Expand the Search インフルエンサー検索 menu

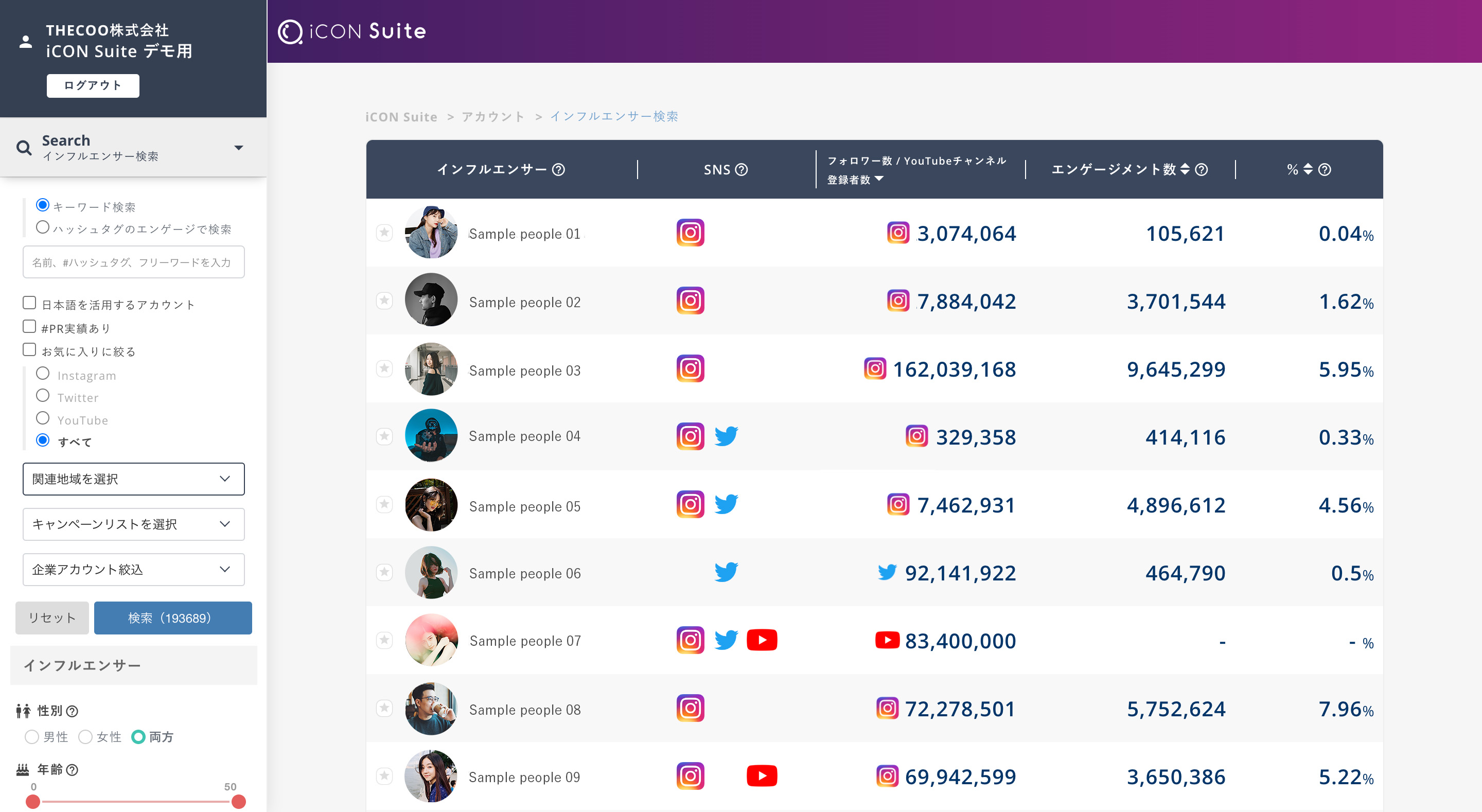coord(238,148)
